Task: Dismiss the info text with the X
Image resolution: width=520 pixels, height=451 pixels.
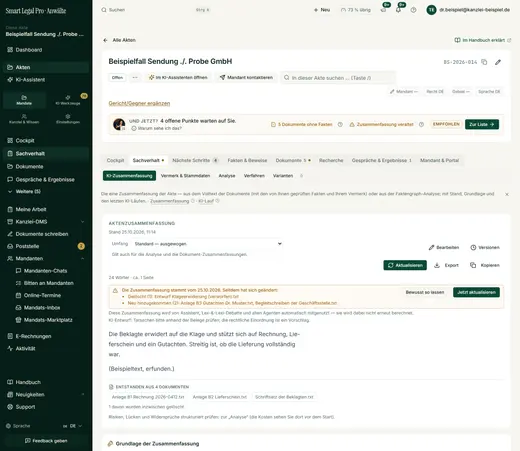Action: 507,194
